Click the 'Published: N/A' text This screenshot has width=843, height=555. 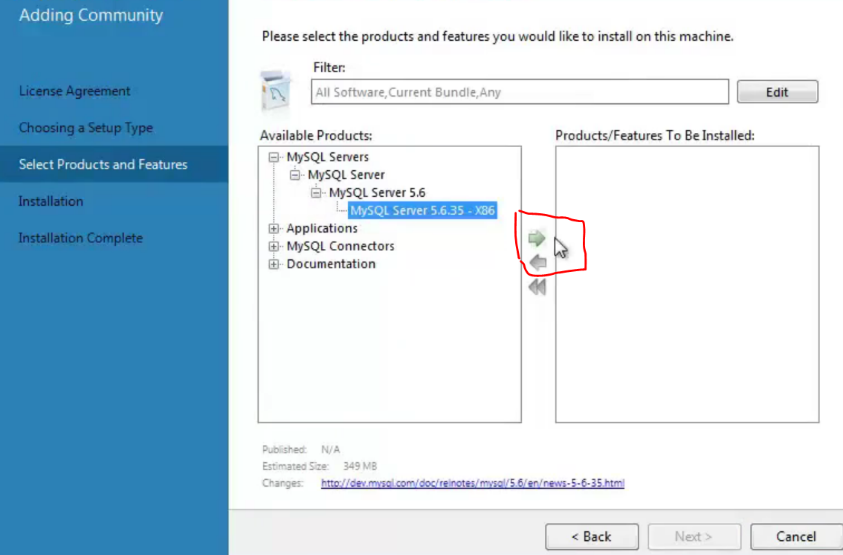301,450
